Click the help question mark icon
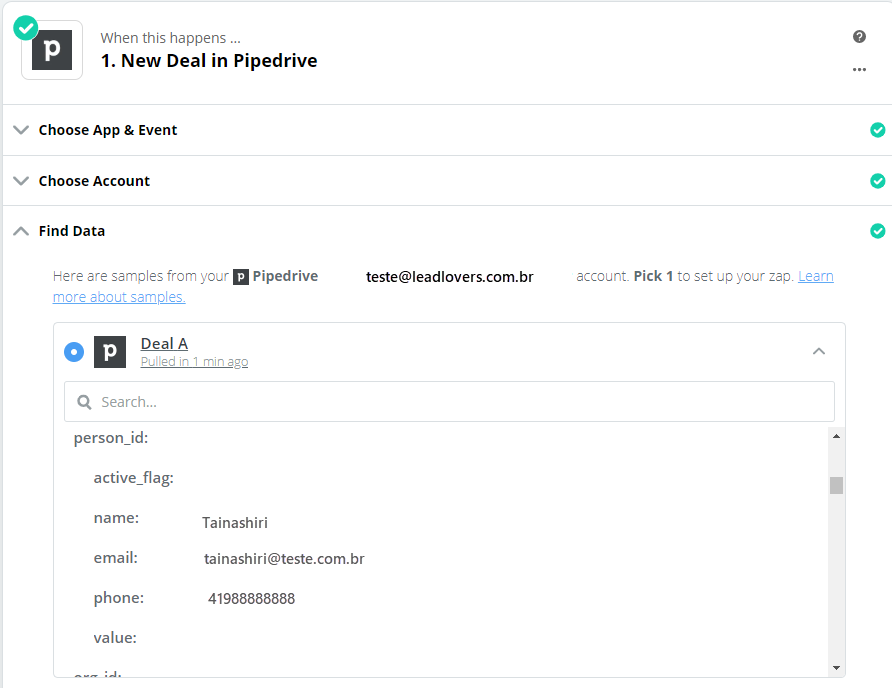The height and width of the screenshot is (688, 892). (x=859, y=37)
